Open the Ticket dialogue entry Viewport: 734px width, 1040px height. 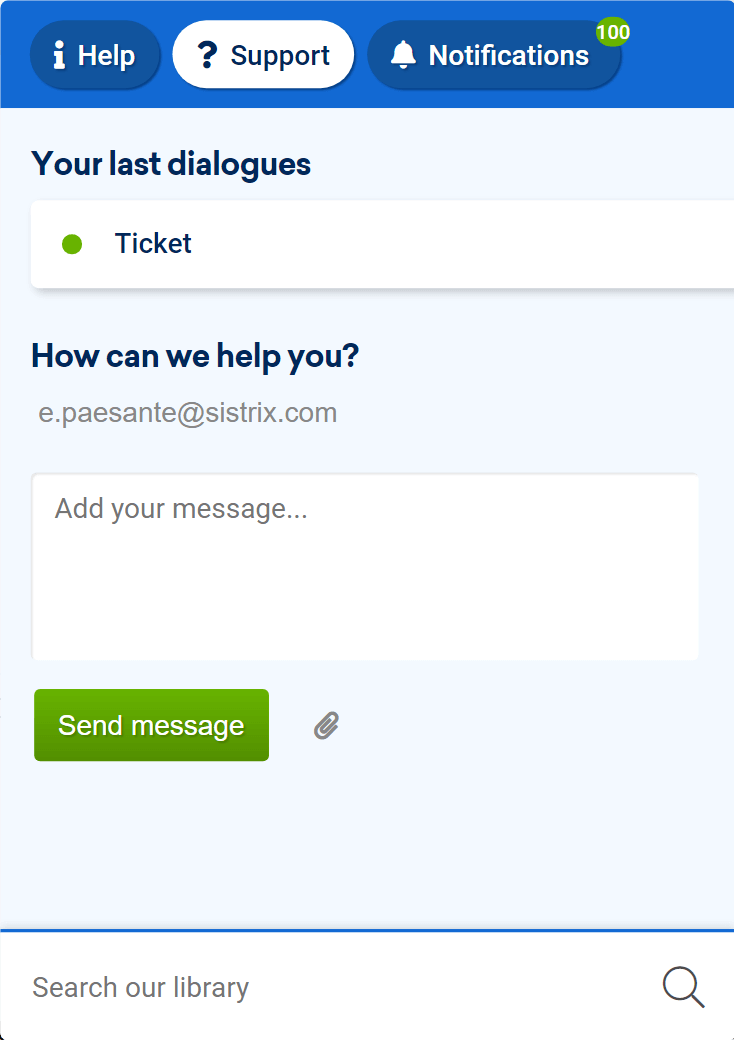382,244
